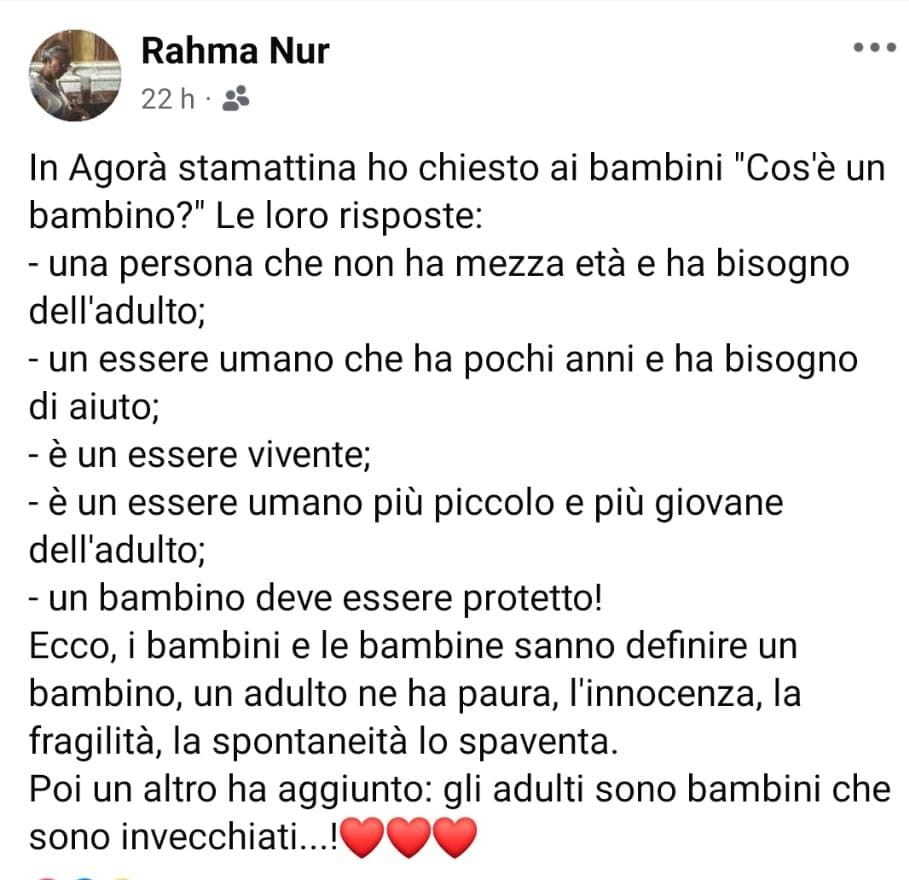Click the line "fragilità, la spontaneità lo spaventa."
909x880 pixels.
(323, 741)
